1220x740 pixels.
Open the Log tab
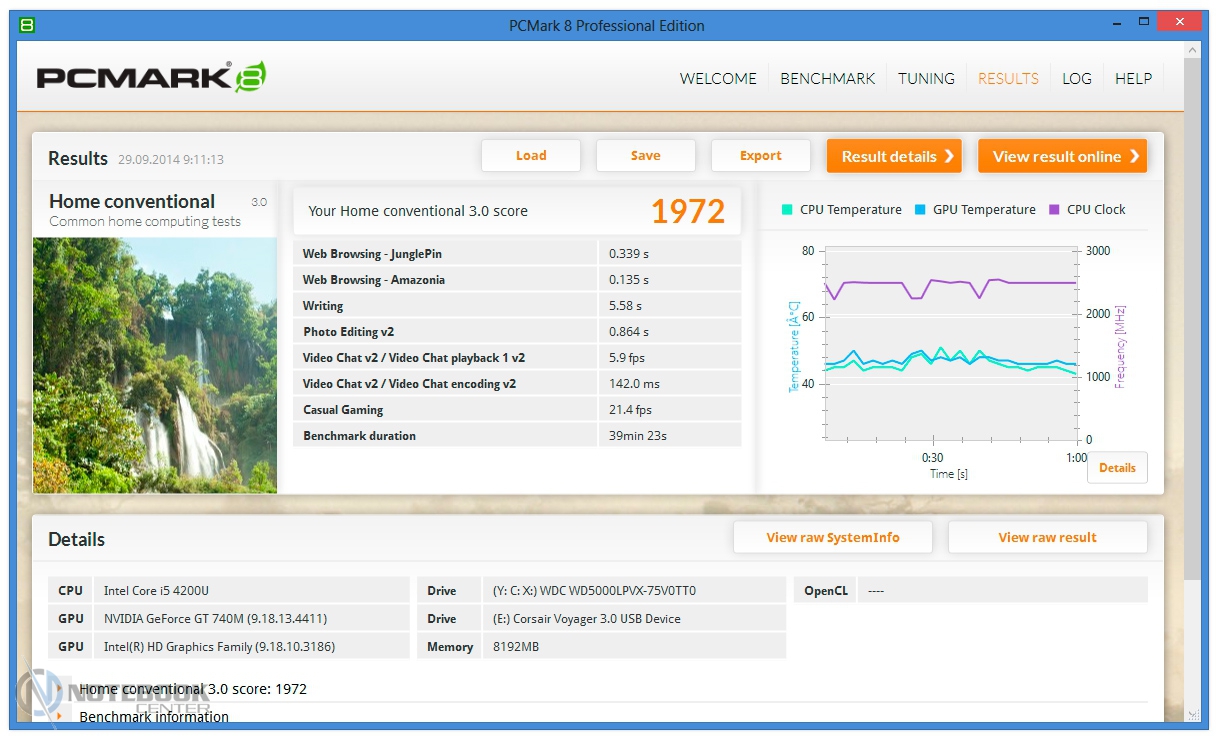(x=1077, y=78)
